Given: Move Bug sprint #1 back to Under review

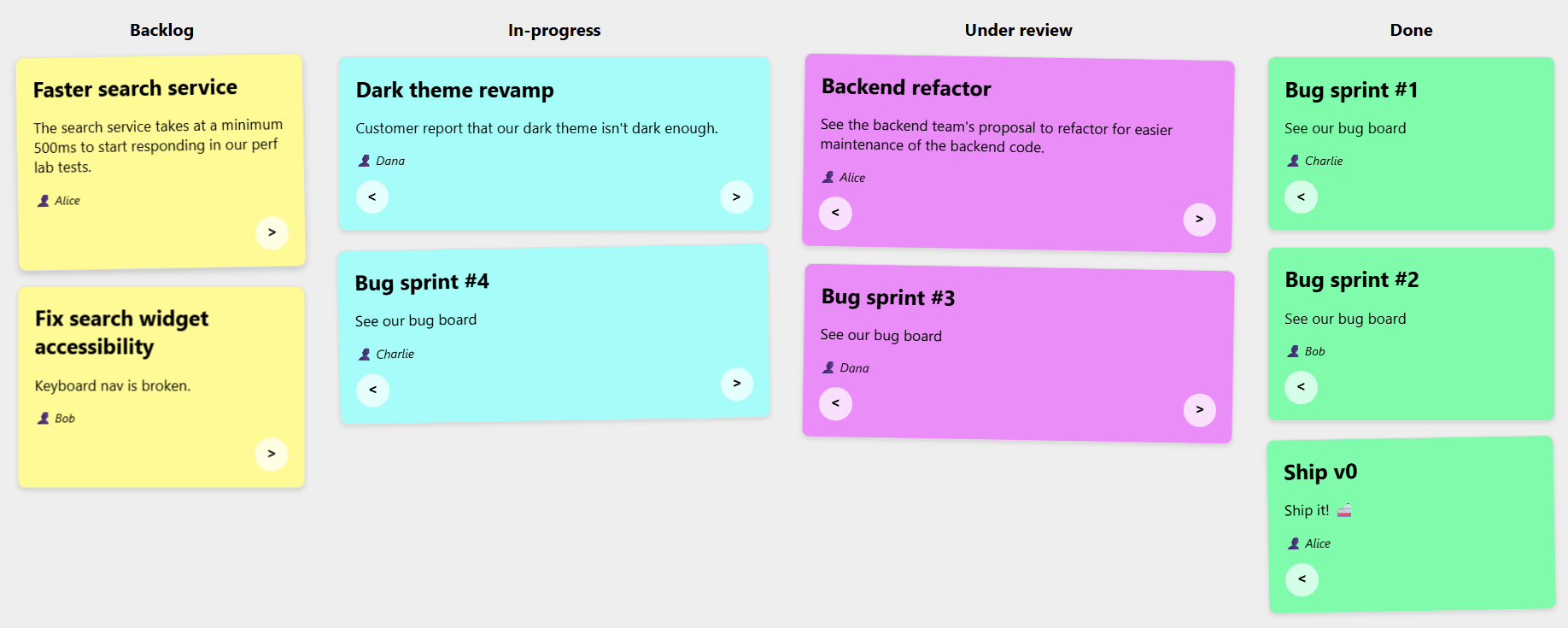Looking at the screenshot, I should (1301, 197).
